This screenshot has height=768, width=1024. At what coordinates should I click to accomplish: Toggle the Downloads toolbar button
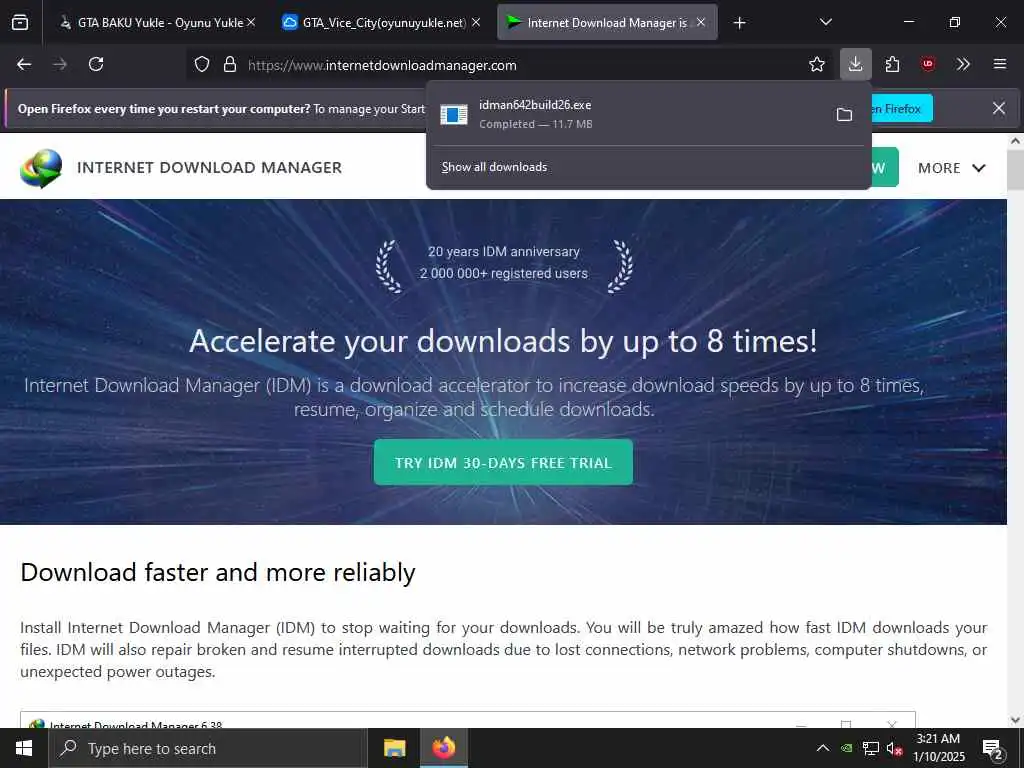(x=856, y=65)
